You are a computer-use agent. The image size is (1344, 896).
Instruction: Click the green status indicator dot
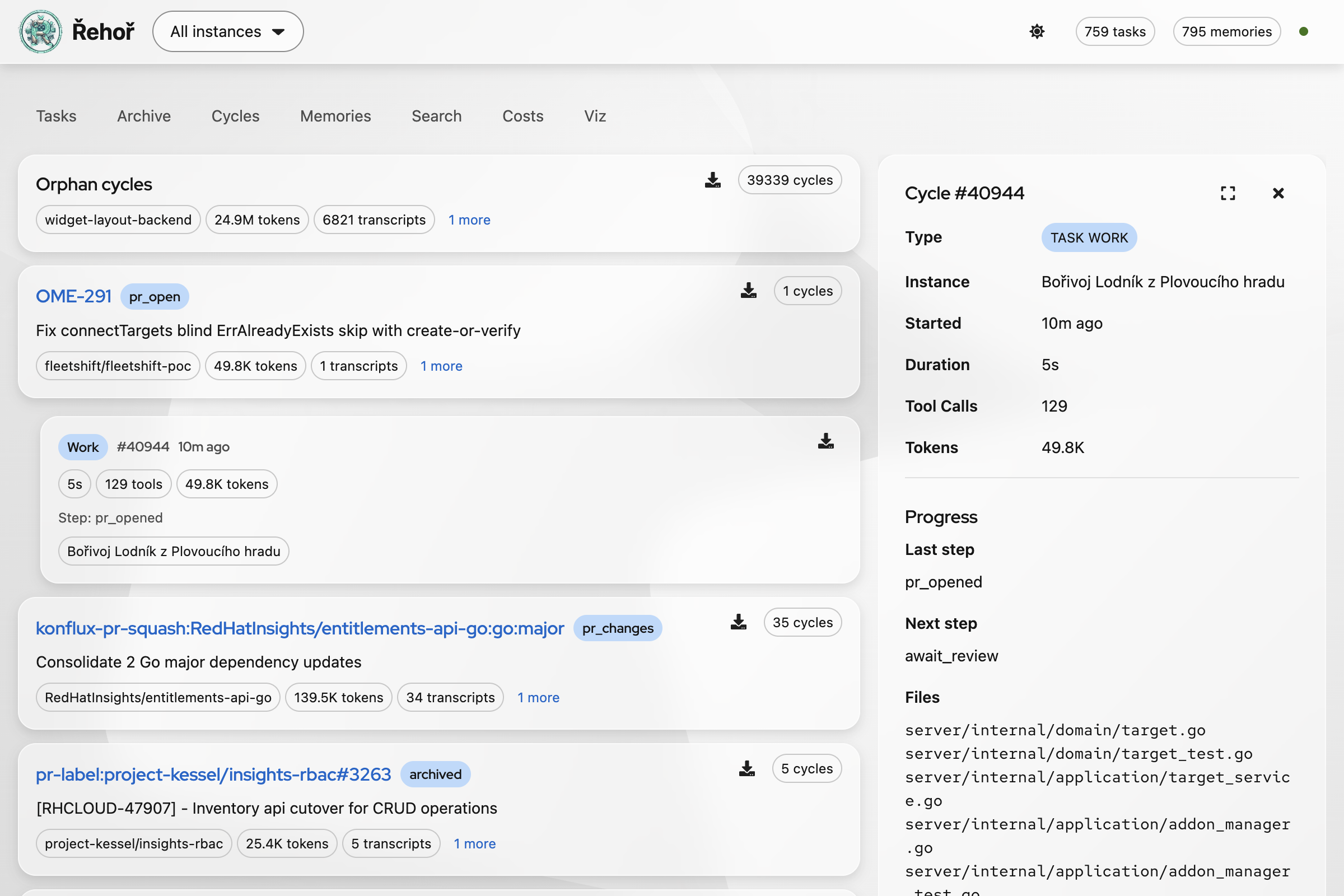click(1304, 31)
